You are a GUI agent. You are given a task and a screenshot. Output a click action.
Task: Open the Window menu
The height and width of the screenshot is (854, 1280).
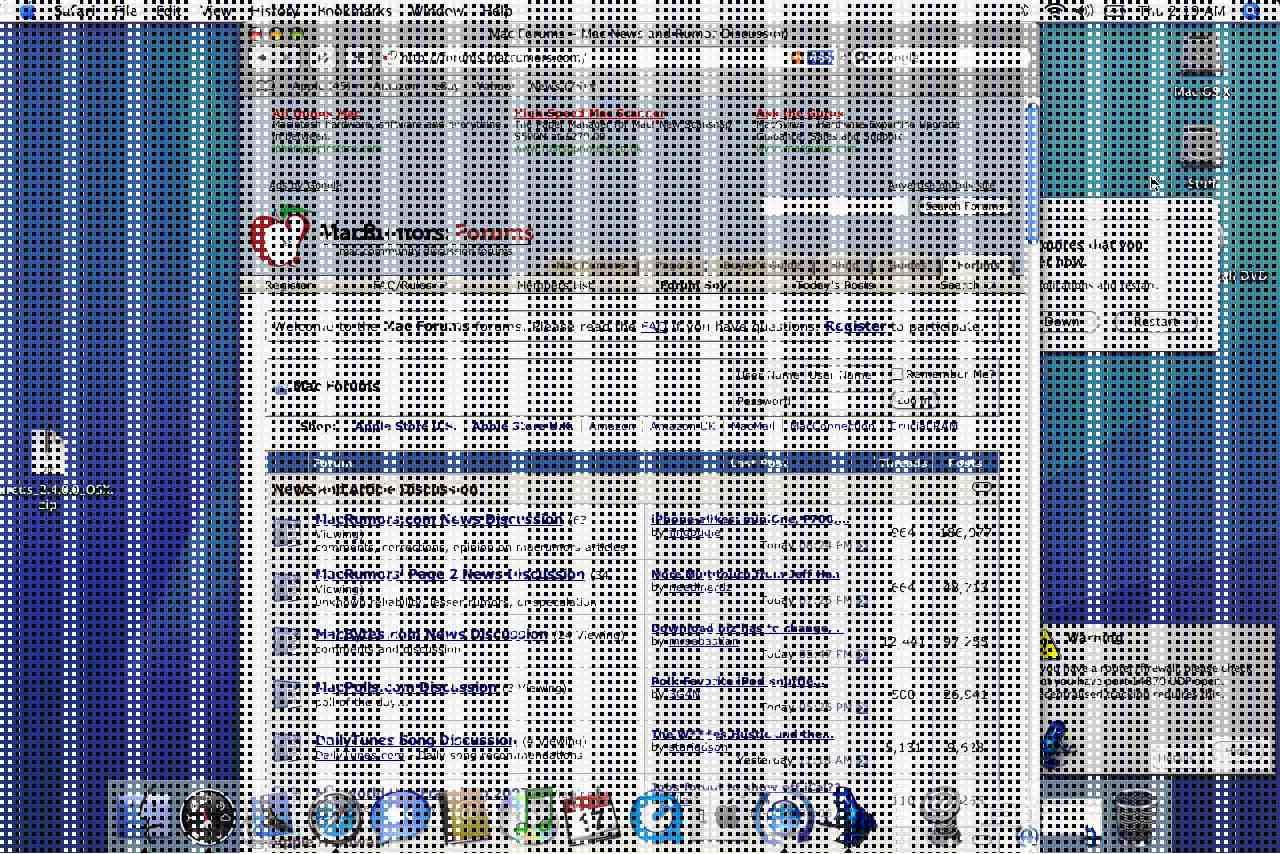tap(437, 11)
